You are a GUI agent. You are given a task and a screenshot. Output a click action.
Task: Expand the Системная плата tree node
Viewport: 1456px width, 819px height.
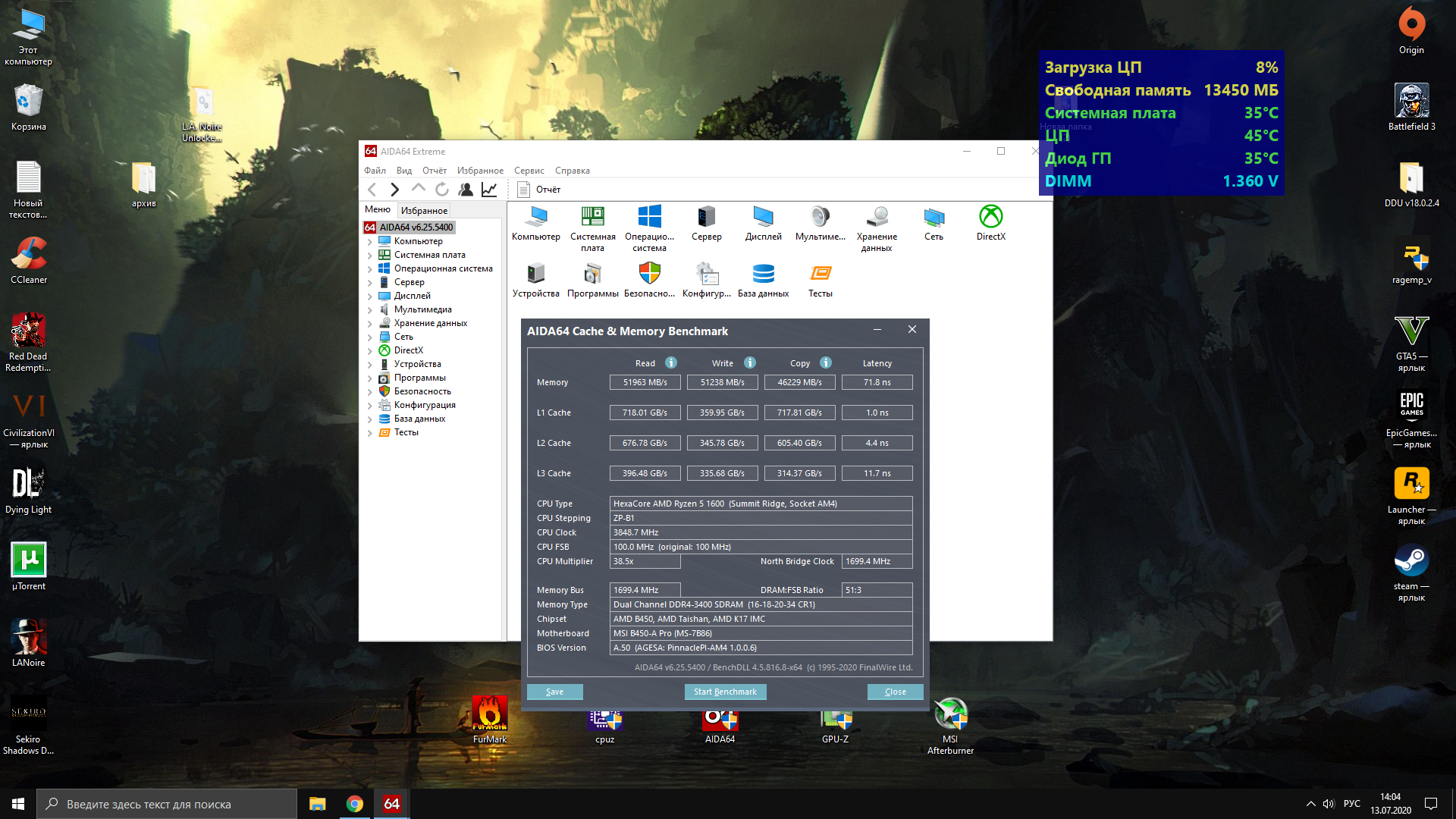coord(370,256)
